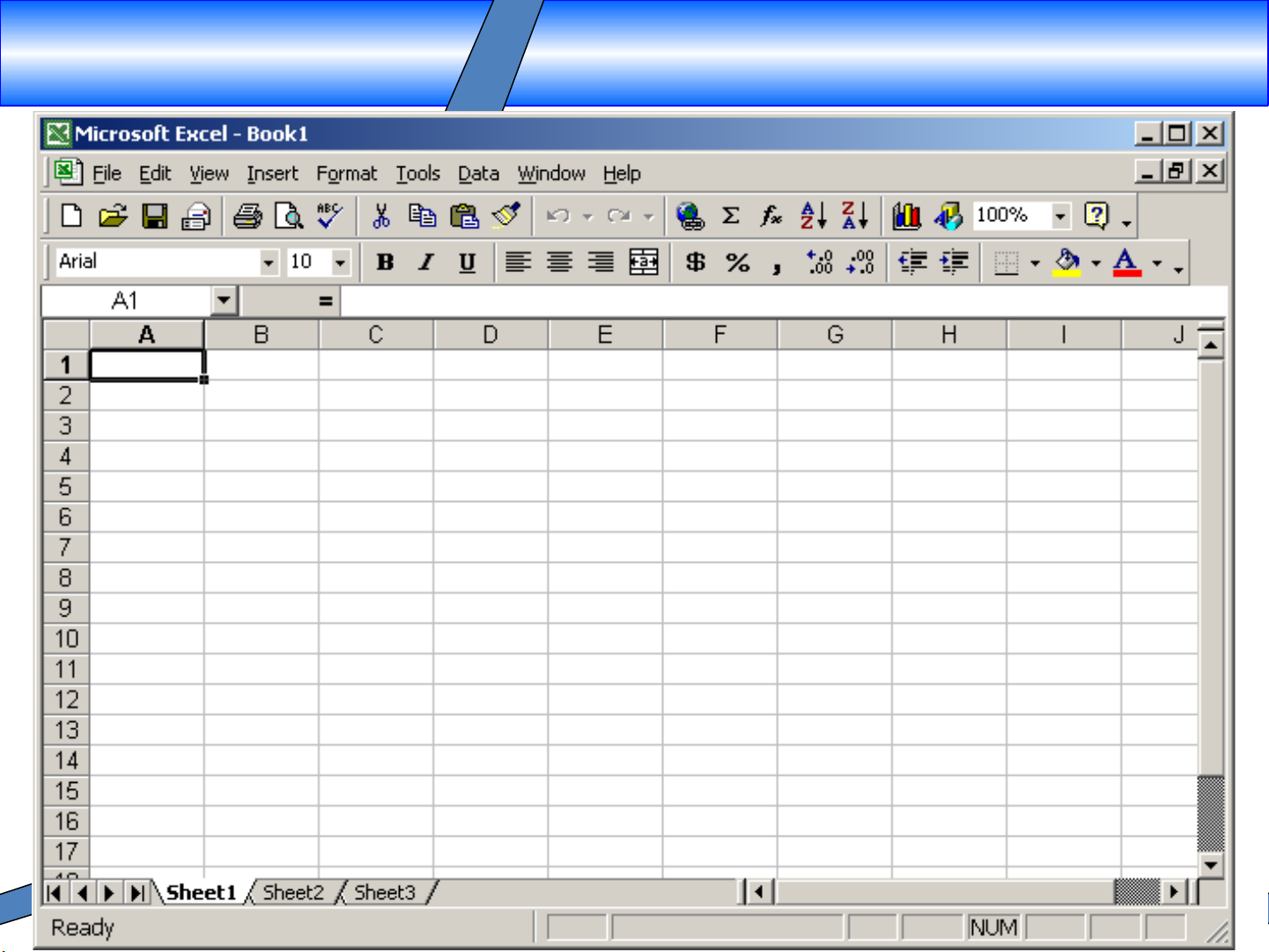This screenshot has height=952, width=1269.
Task: Toggle Italic formatting
Action: tap(426, 262)
